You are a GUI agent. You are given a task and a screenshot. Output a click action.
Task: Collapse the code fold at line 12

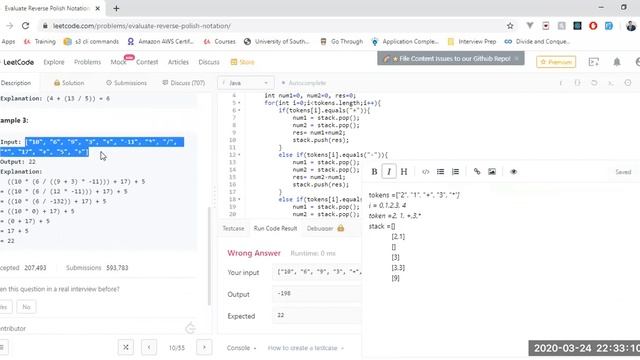(239, 155)
